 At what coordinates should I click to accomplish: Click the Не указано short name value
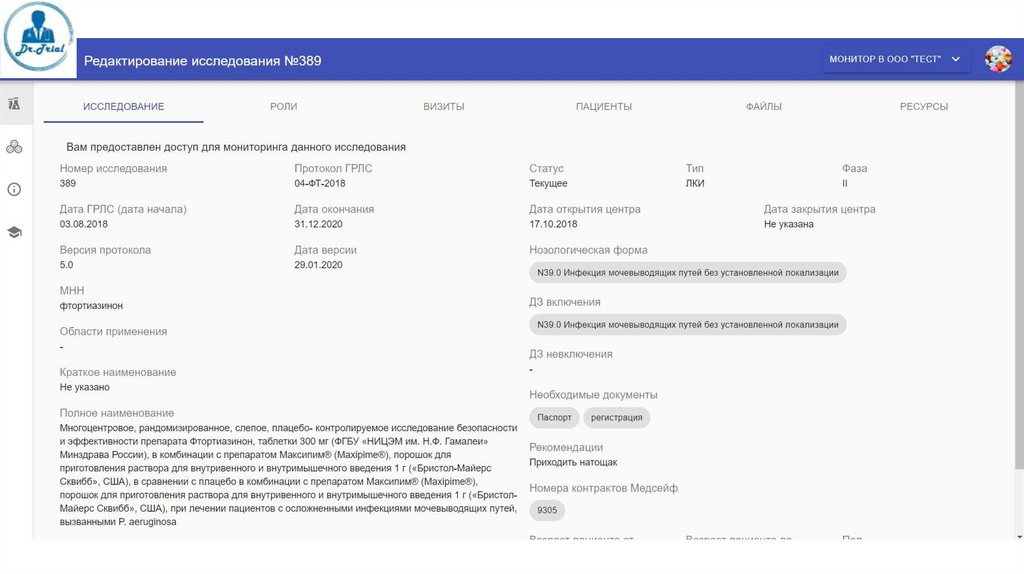(84, 387)
